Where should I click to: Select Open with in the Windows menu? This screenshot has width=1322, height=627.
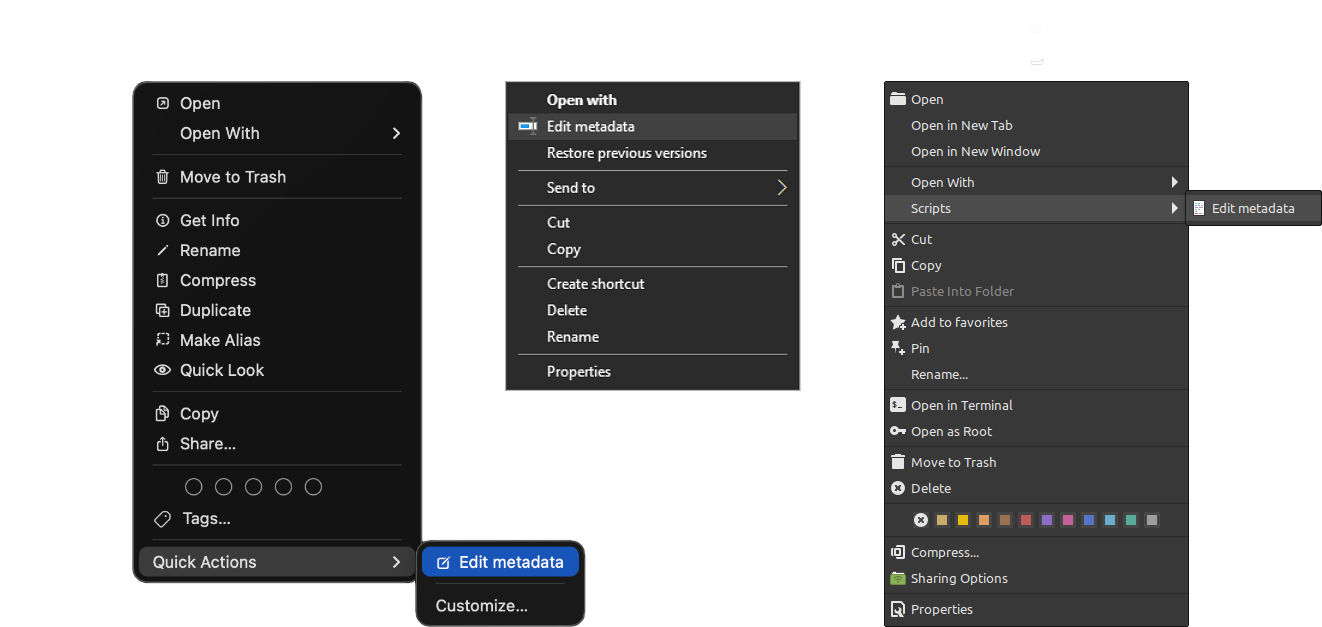pyautogui.click(x=582, y=100)
